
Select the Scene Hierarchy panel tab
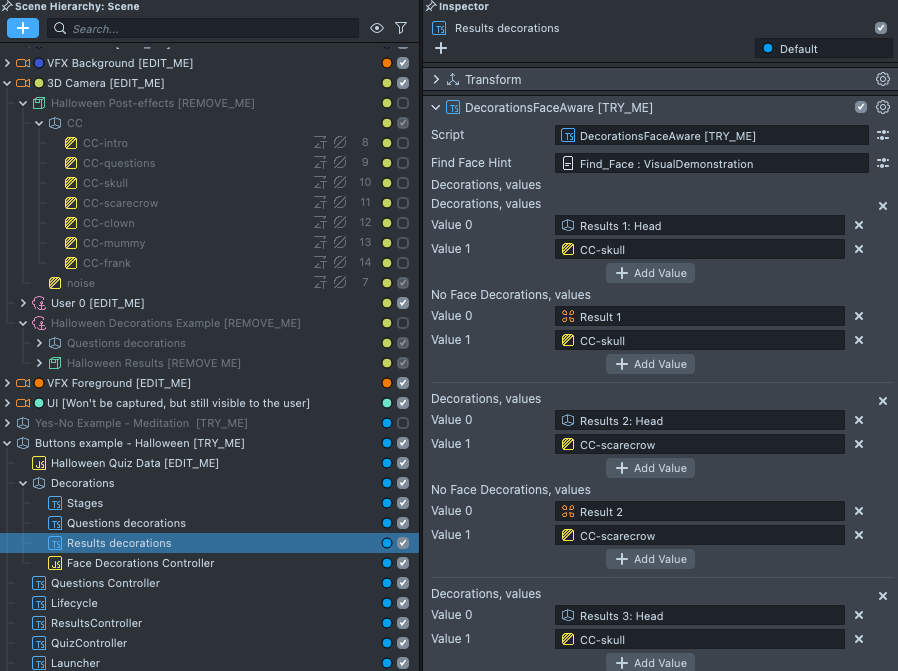tap(70, 7)
